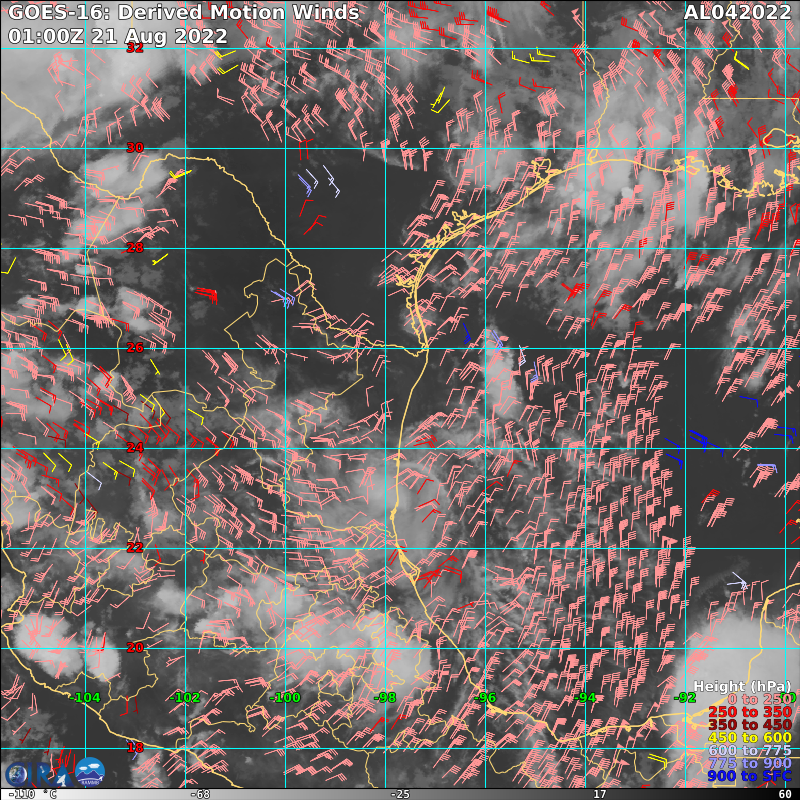The image size is (800, 800).
Task: Click the '60' colorbar tick value
Action: (785, 794)
